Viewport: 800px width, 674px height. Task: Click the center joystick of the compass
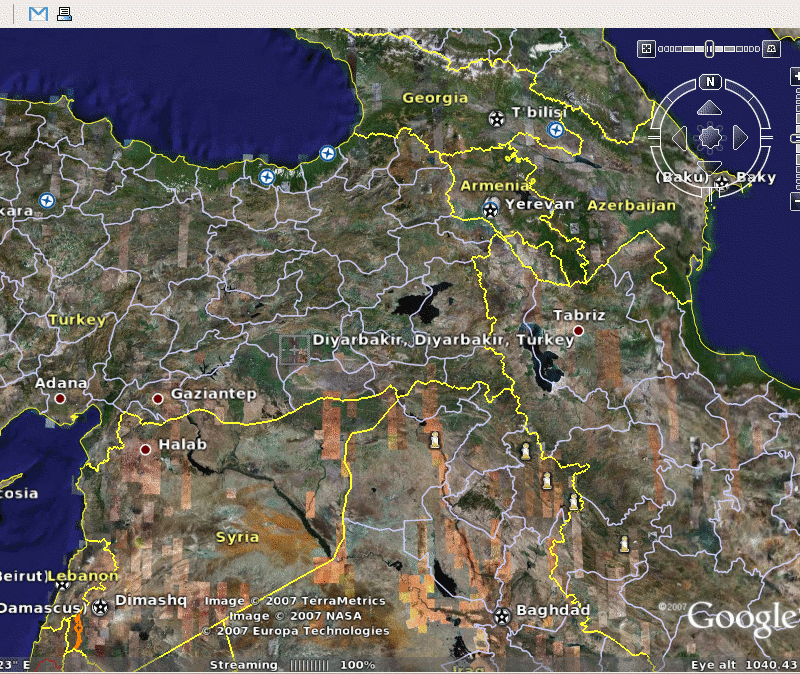tap(710, 137)
